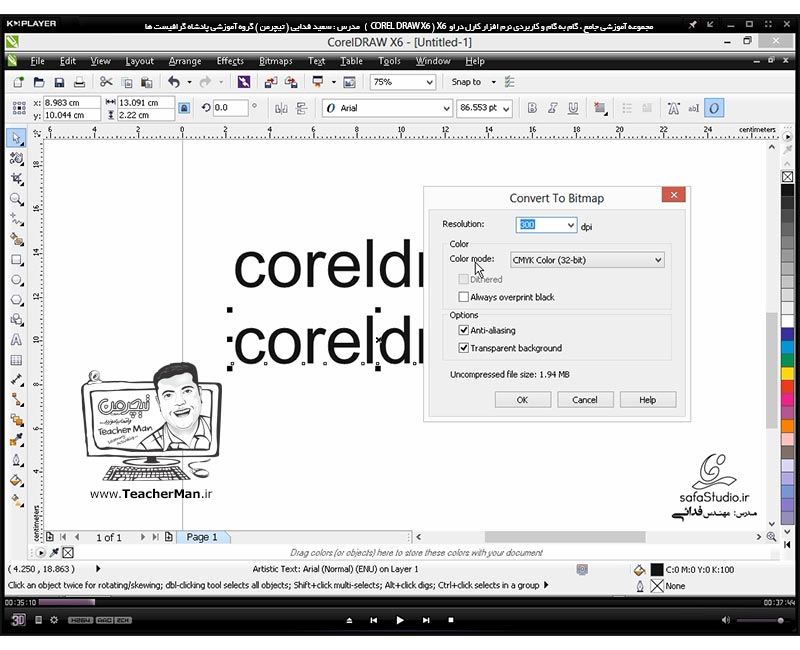The width and height of the screenshot is (800, 650).
Task: Click OK in Convert To Bitmap
Action: [522, 399]
